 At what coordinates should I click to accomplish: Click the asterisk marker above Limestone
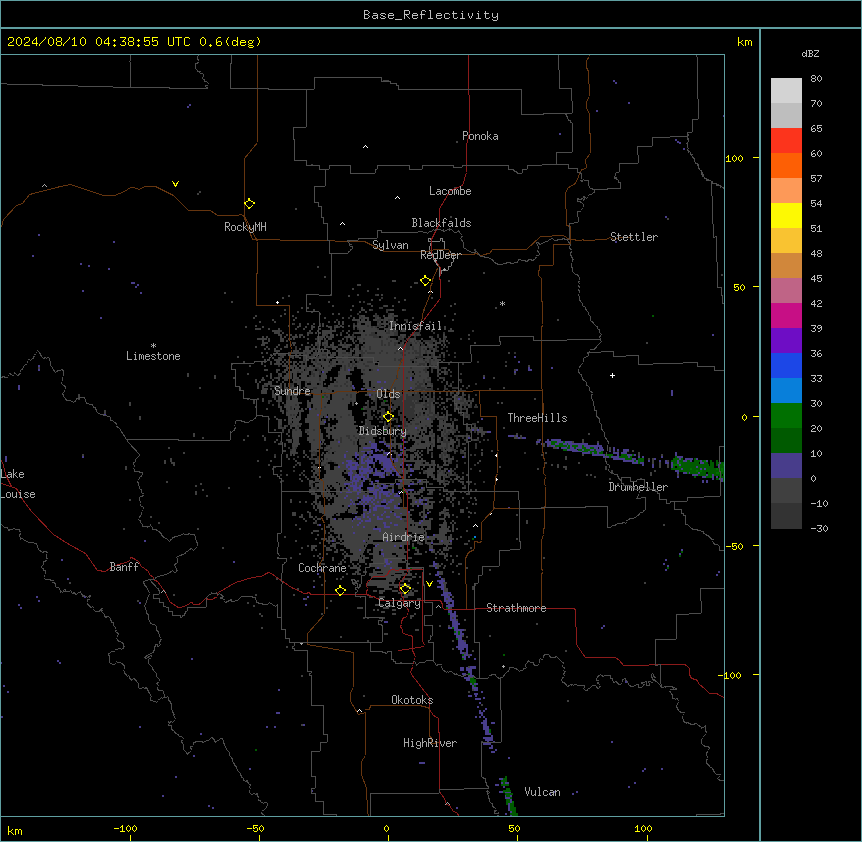coord(153,346)
